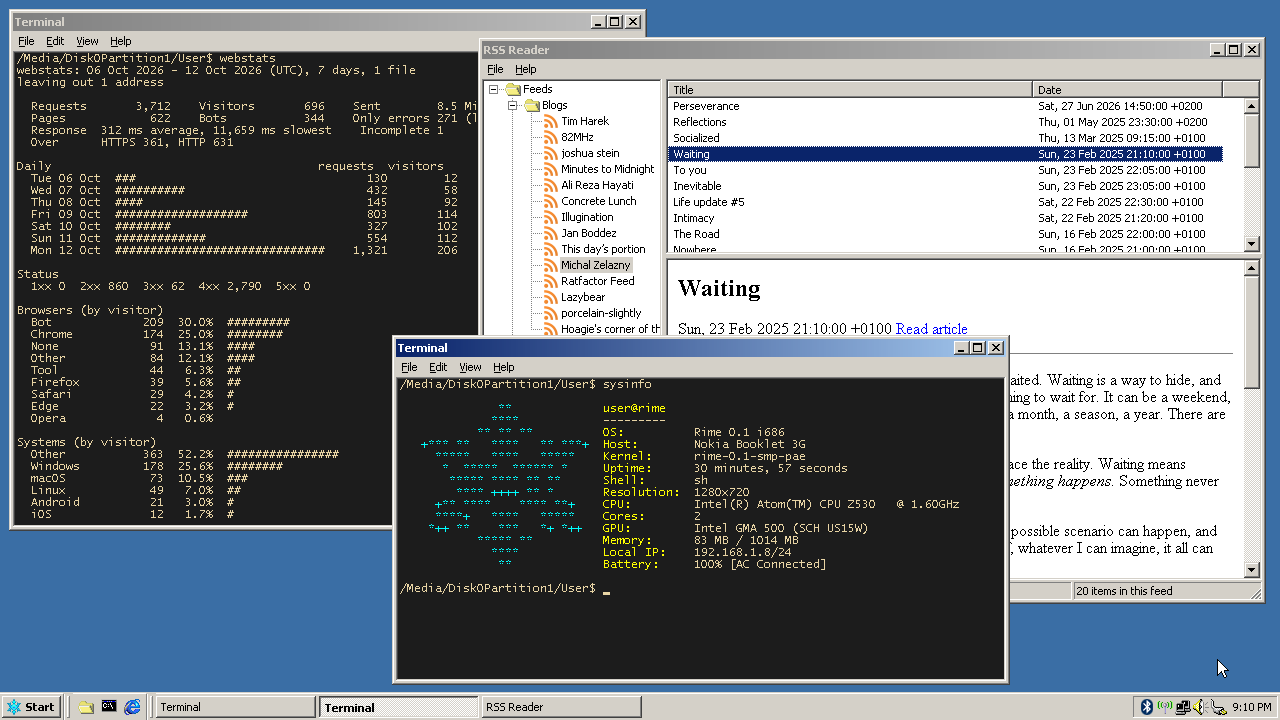Open File menu in RSS Reader
Screen dimensions: 1280x720
(x=495, y=69)
